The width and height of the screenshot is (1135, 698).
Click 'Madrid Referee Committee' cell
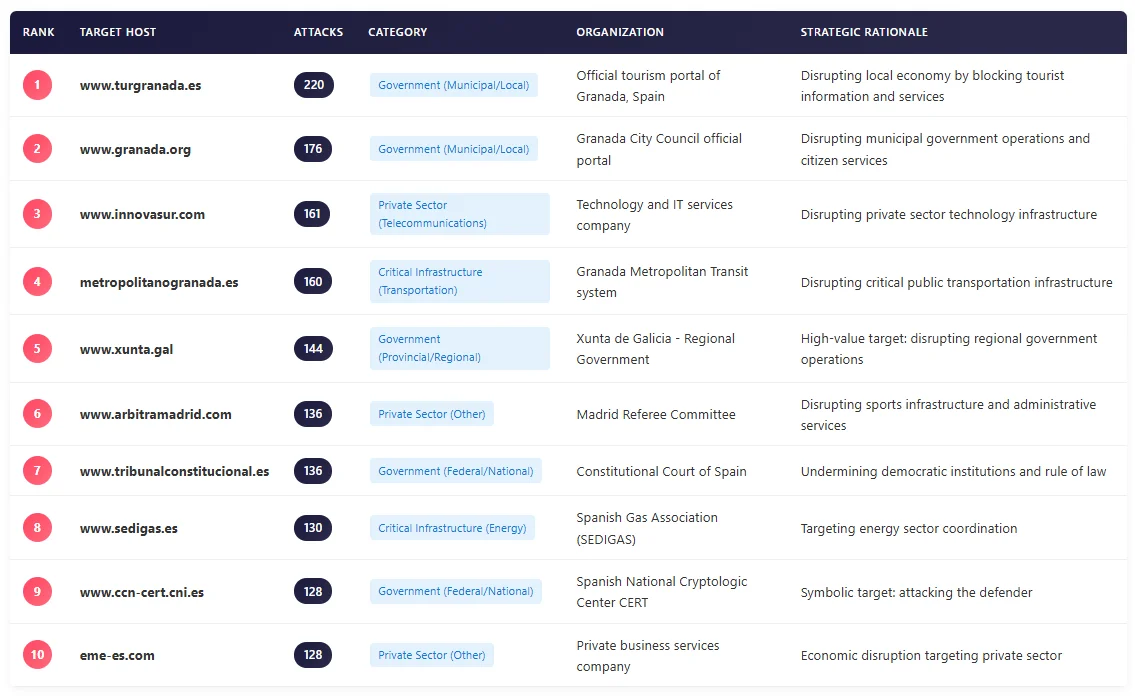(x=656, y=414)
